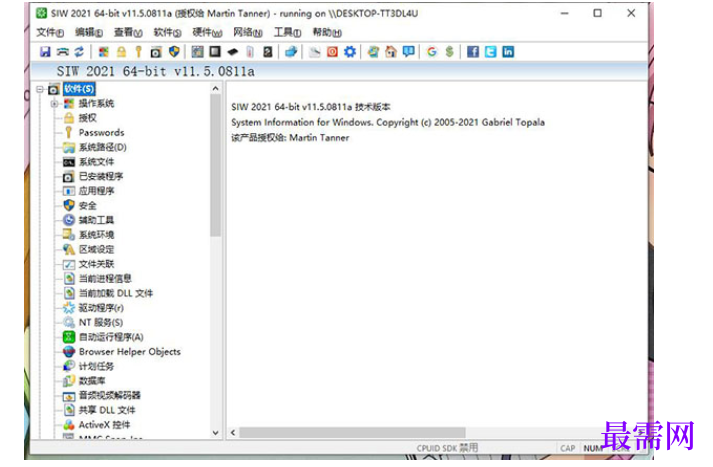The width and height of the screenshot is (713, 467).
Task: Click the Google G toolbar icon
Action: click(432, 52)
